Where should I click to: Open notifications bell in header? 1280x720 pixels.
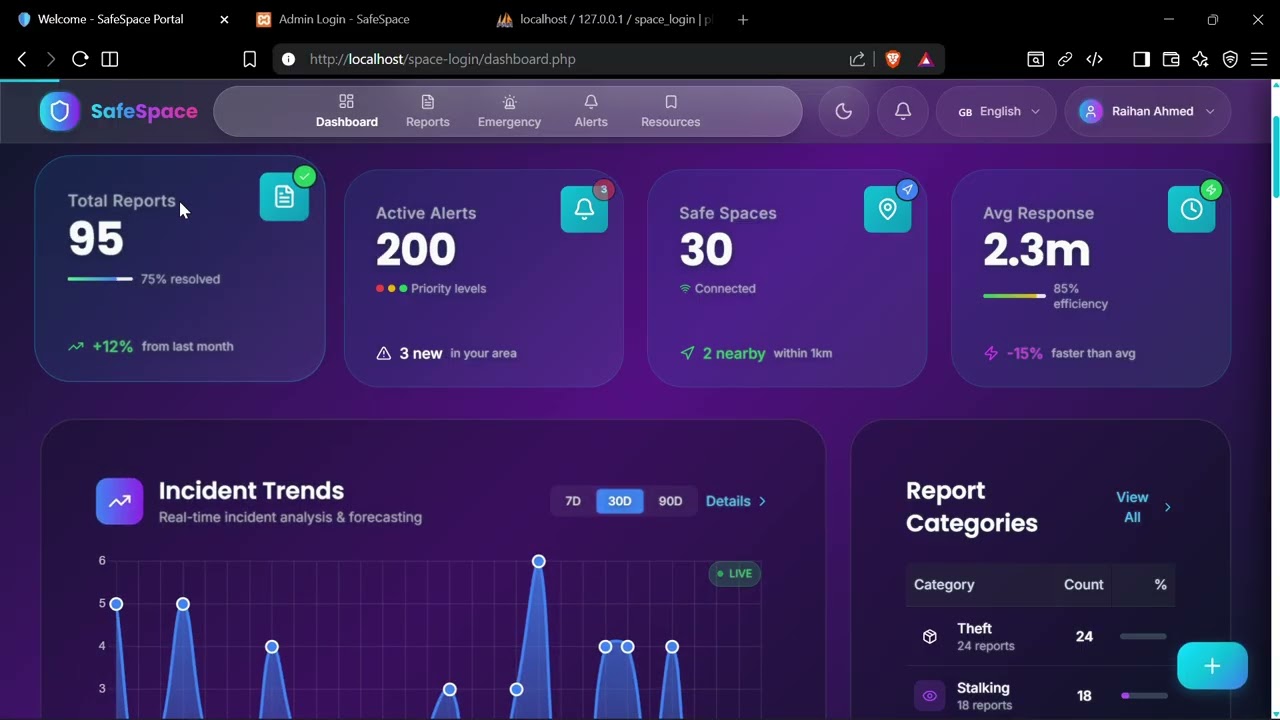click(x=903, y=111)
